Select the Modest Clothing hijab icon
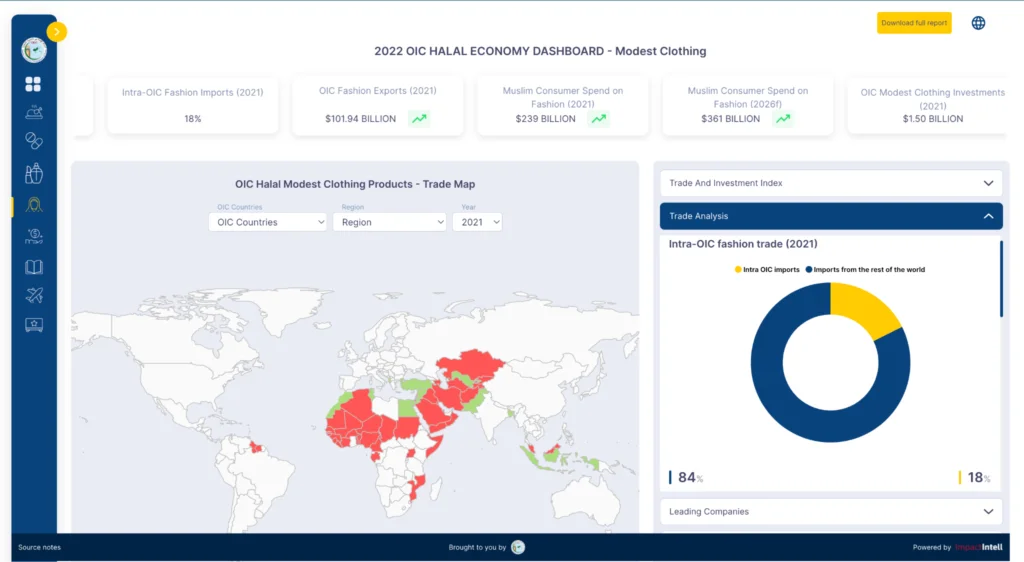This screenshot has height=562, width=1024. point(34,205)
